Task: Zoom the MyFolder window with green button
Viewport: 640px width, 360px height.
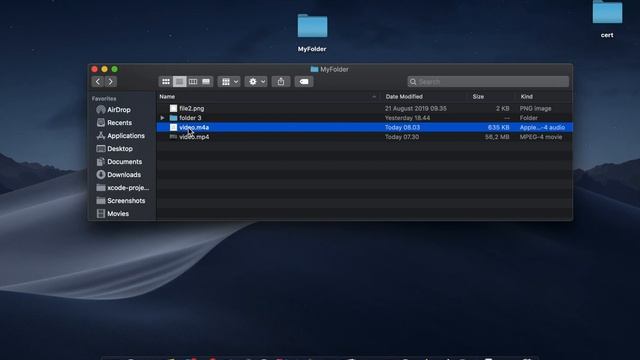Action: click(x=115, y=69)
